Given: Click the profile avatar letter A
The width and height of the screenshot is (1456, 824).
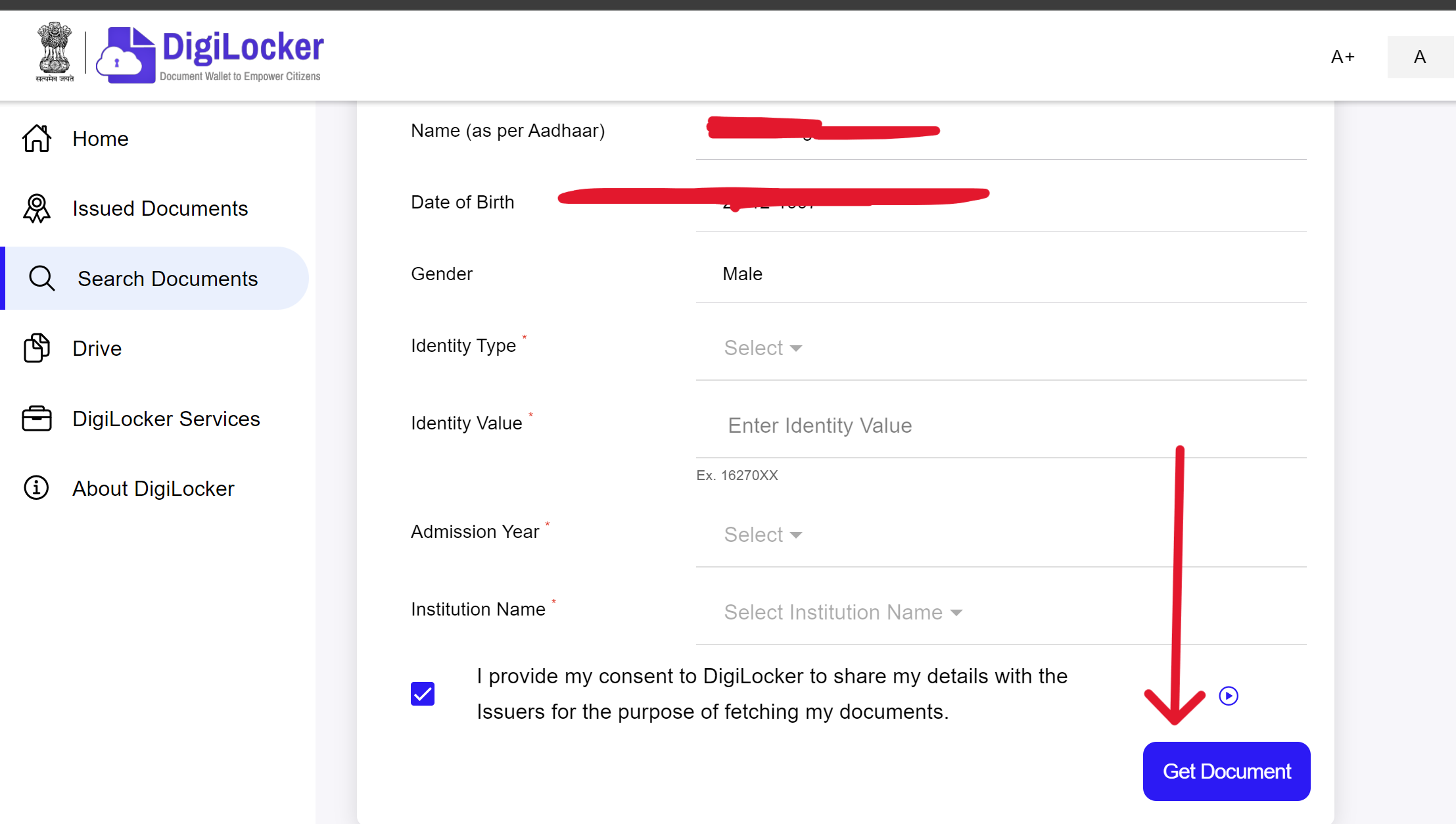Looking at the screenshot, I should [x=1419, y=57].
